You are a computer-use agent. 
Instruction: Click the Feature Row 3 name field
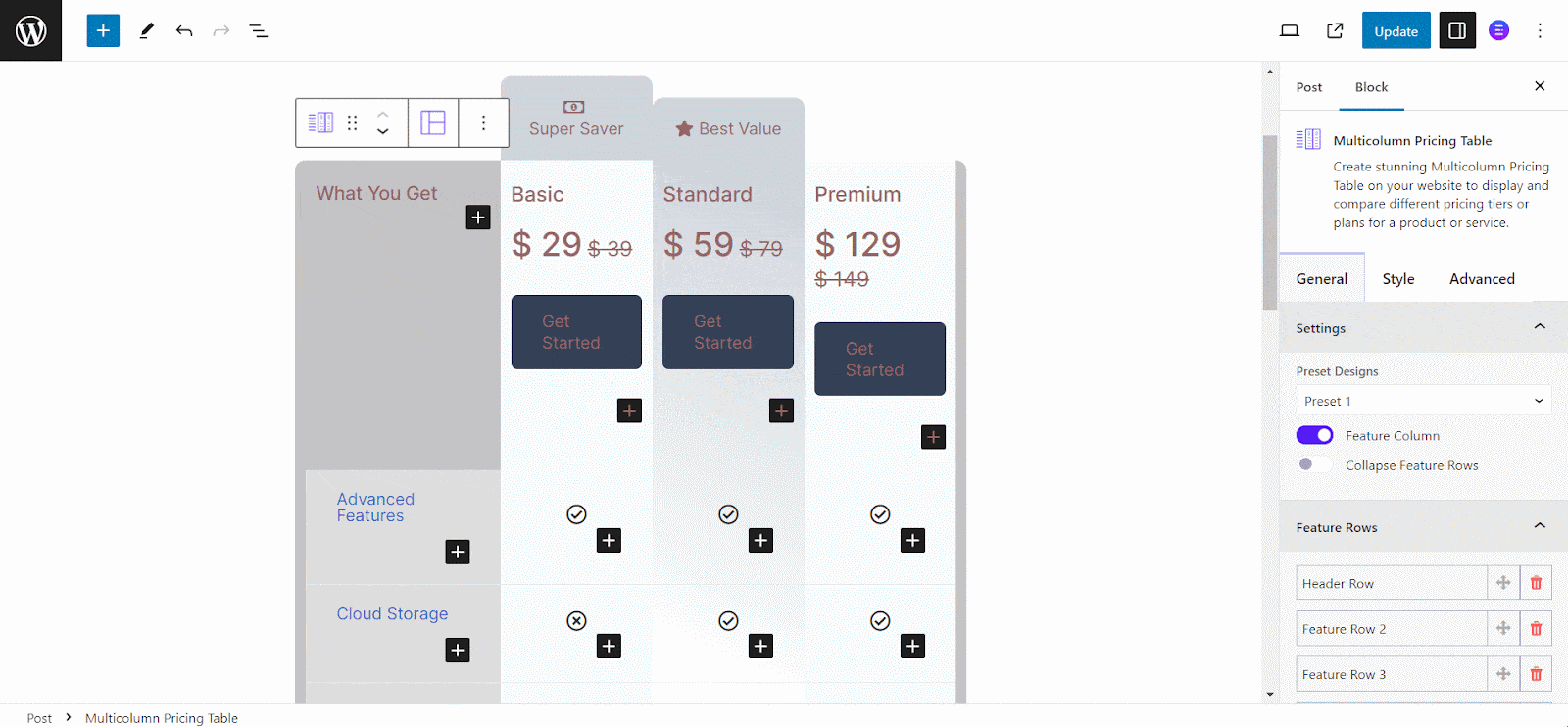[x=1391, y=674]
